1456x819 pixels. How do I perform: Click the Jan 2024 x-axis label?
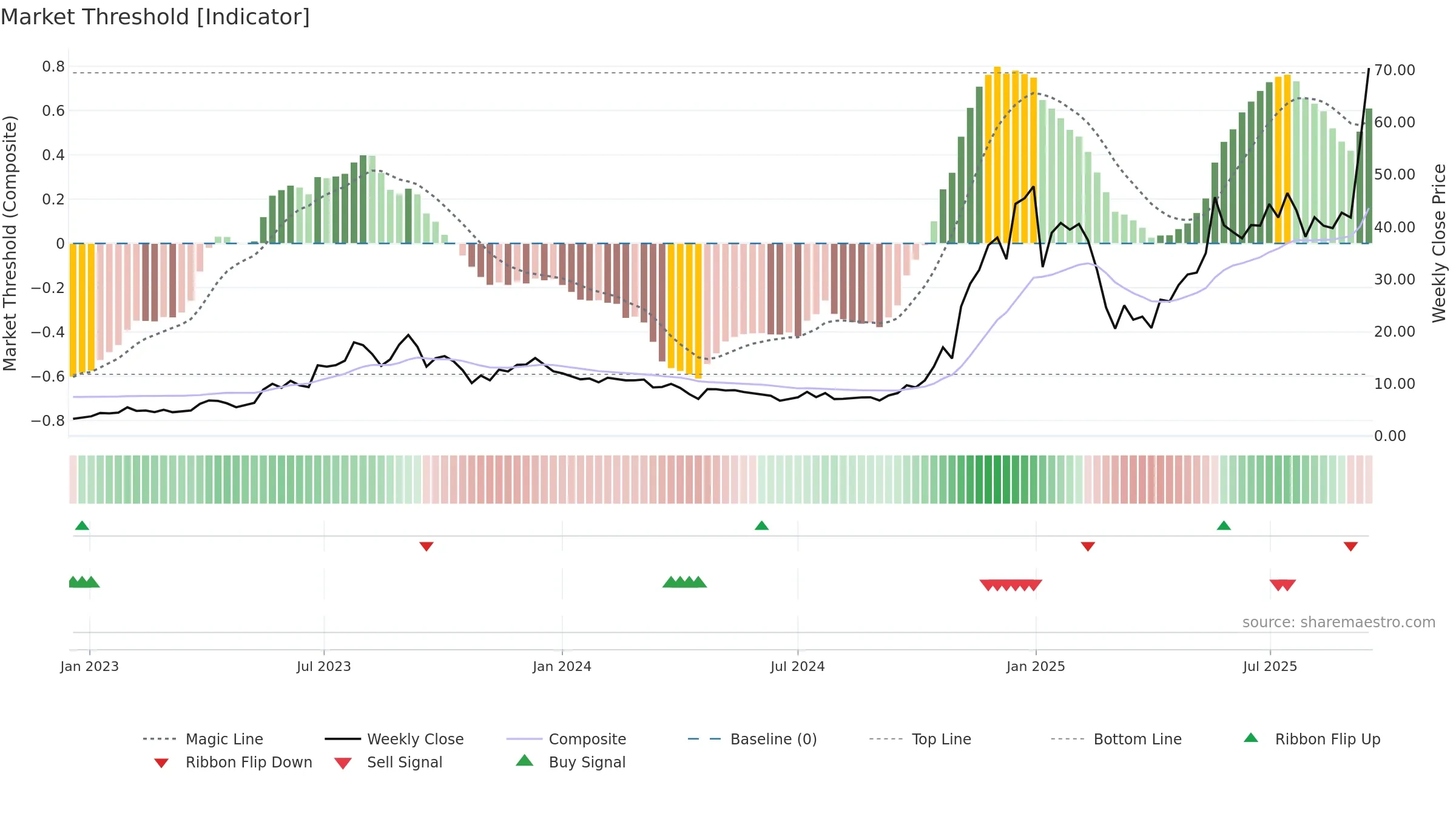point(562,667)
